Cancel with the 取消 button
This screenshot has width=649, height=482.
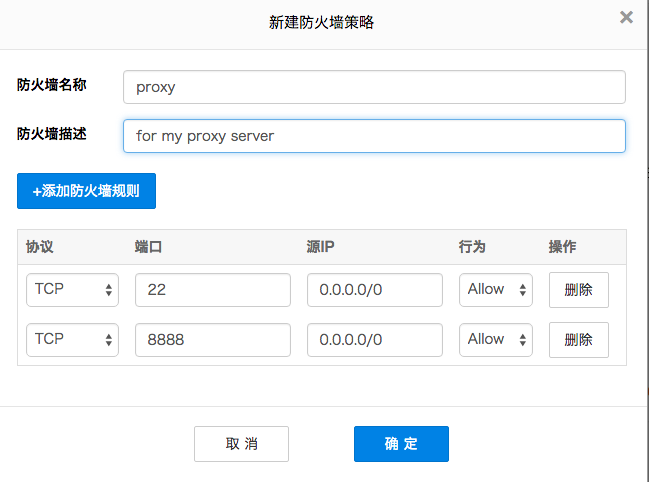pyautogui.click(x=241, y=444)
